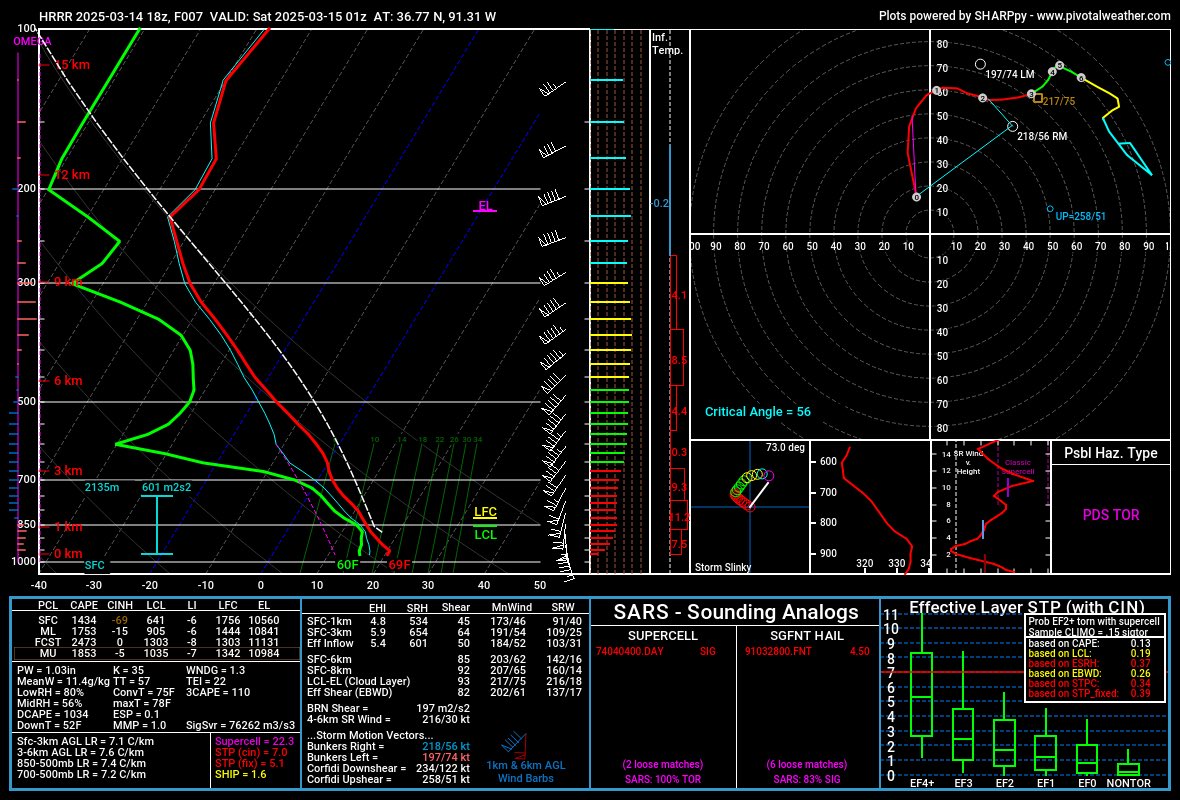This screenshot has width=1180, height=800.
Task: Click the 1 km marker on the hodograph
Action: [937, 91]
